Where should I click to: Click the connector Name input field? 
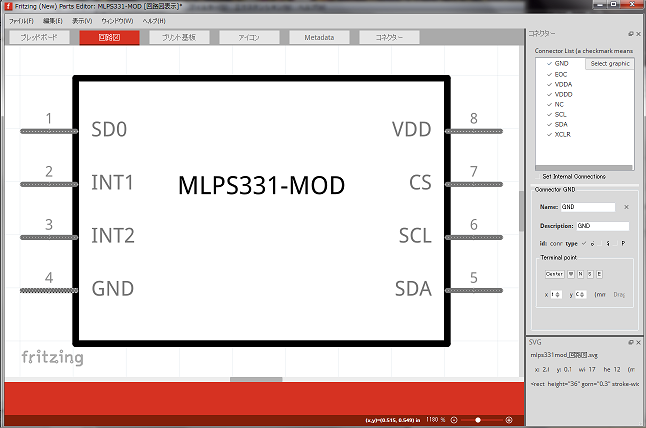tap(587, 207)
